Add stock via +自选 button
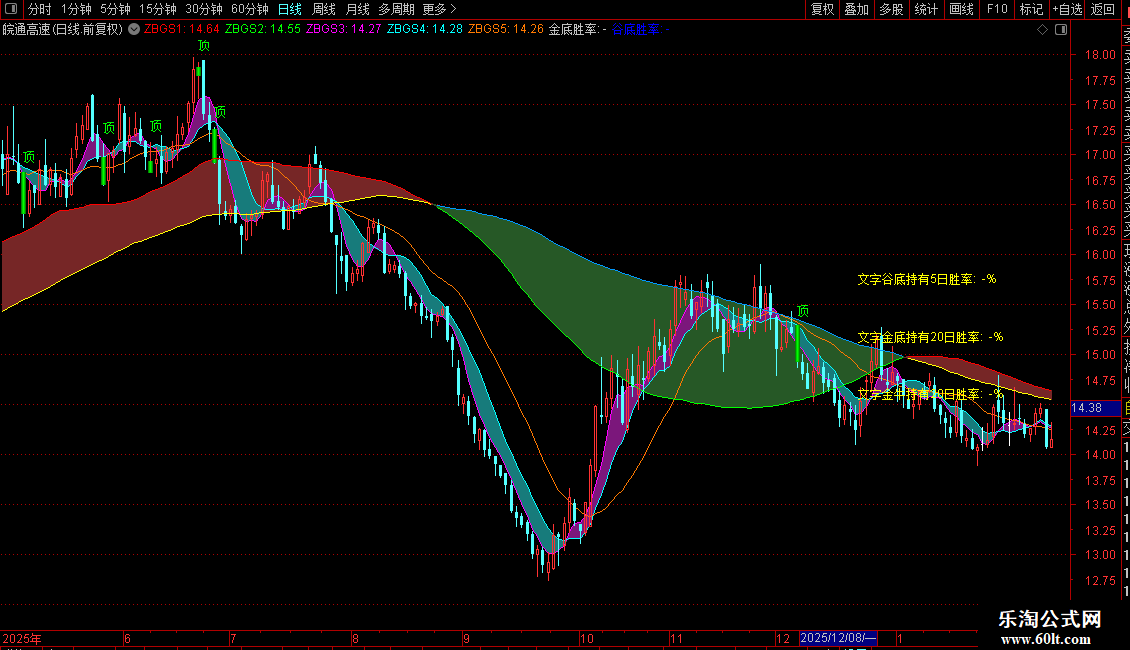The width and height of the screenshot is (1130, 650). point(1067,9)
